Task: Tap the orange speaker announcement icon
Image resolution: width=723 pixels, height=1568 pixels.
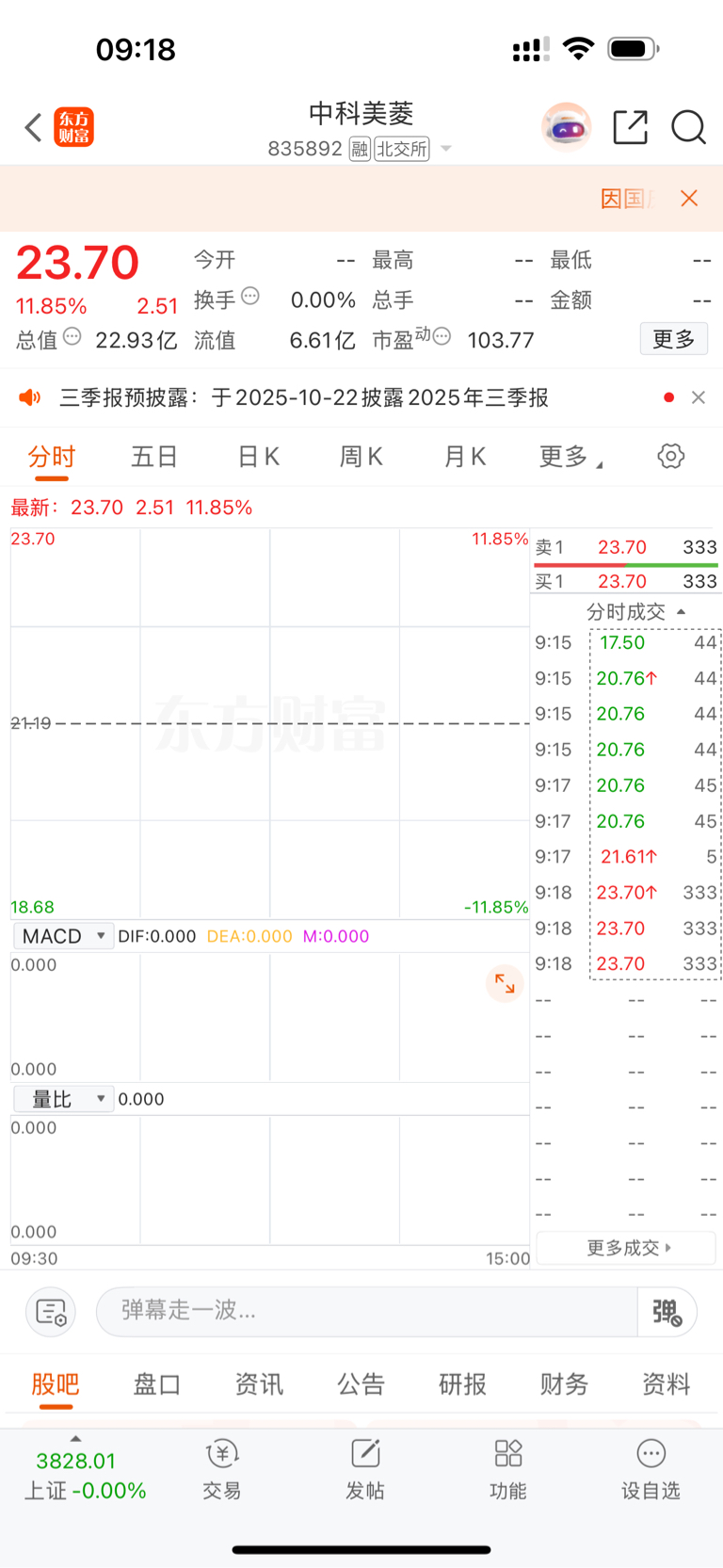Action: point(30,397)
